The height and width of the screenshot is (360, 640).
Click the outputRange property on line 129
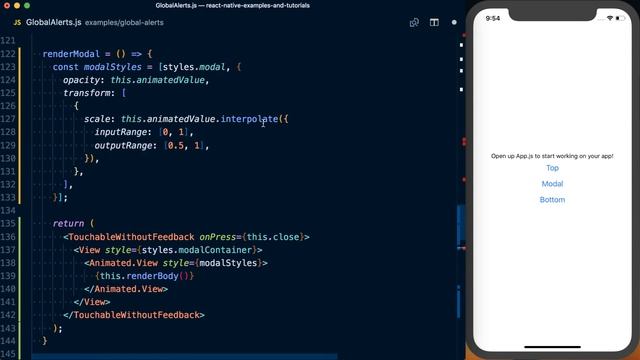(123, 145)
